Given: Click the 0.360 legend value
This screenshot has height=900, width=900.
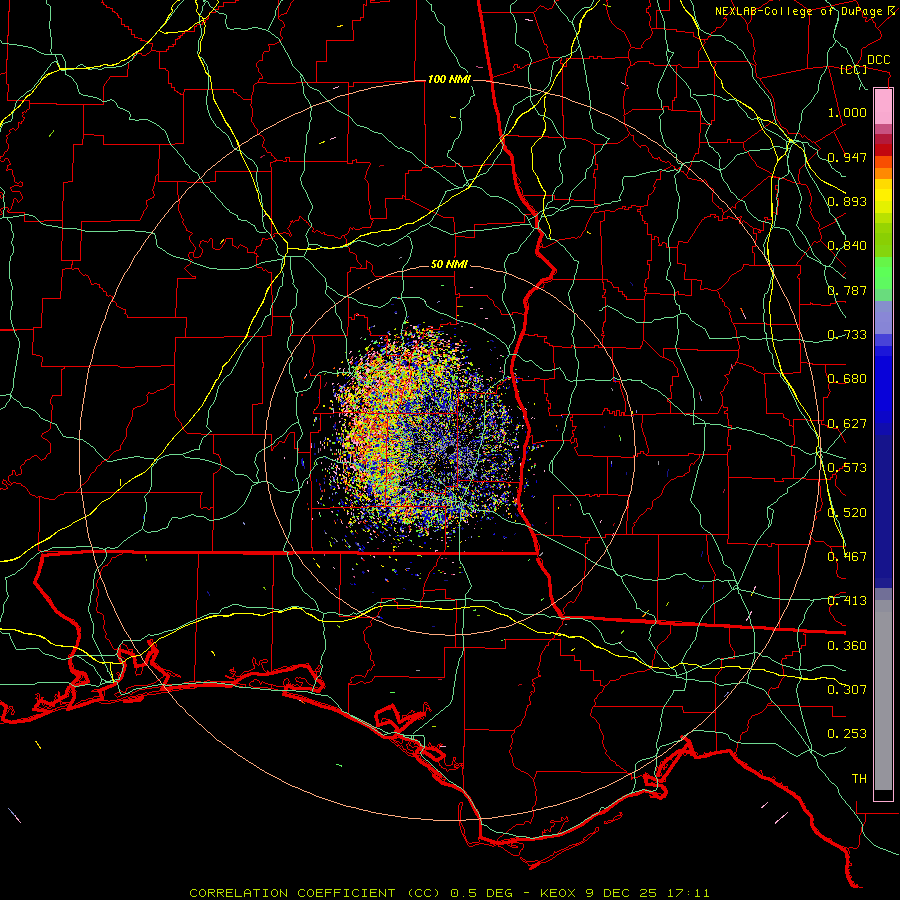Looking at the screenshot, I should point(847,646).
